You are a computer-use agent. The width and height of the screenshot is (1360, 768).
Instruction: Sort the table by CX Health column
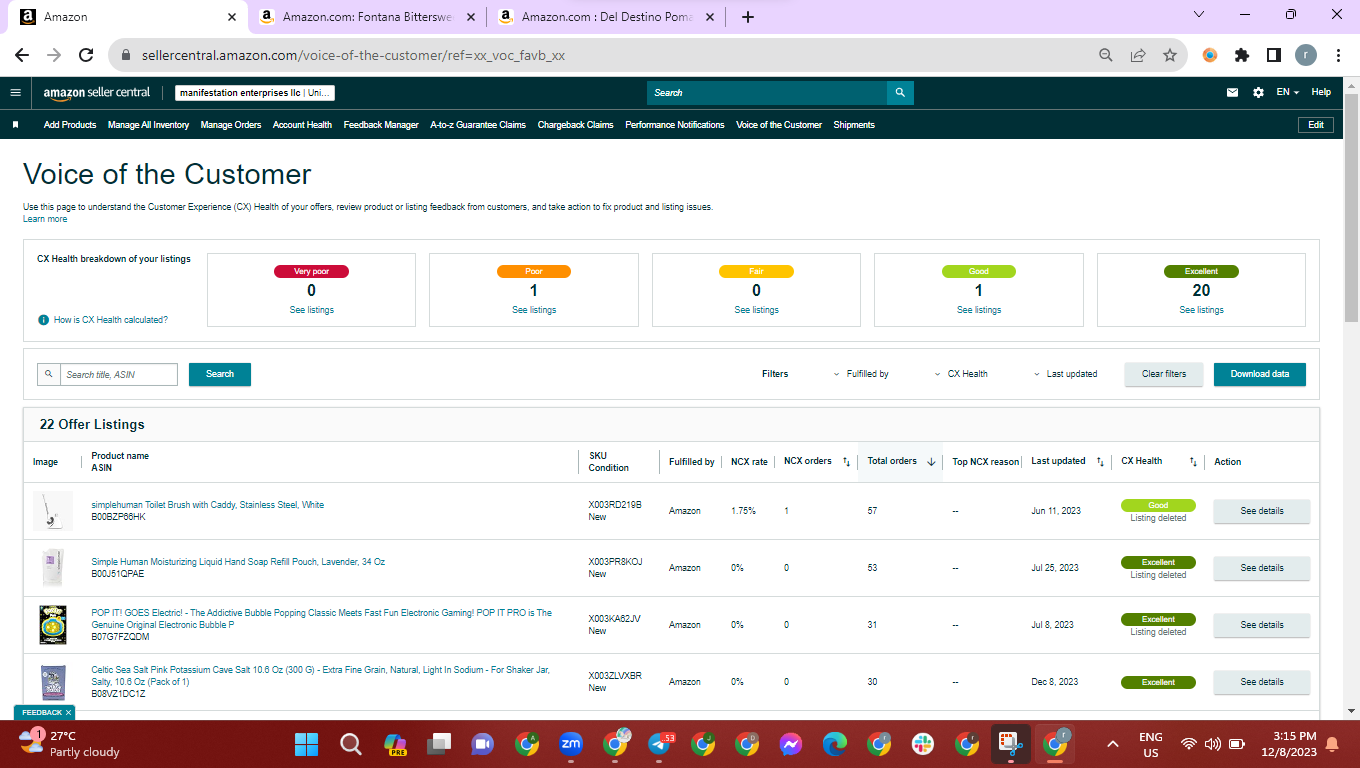click(1193, 462)
